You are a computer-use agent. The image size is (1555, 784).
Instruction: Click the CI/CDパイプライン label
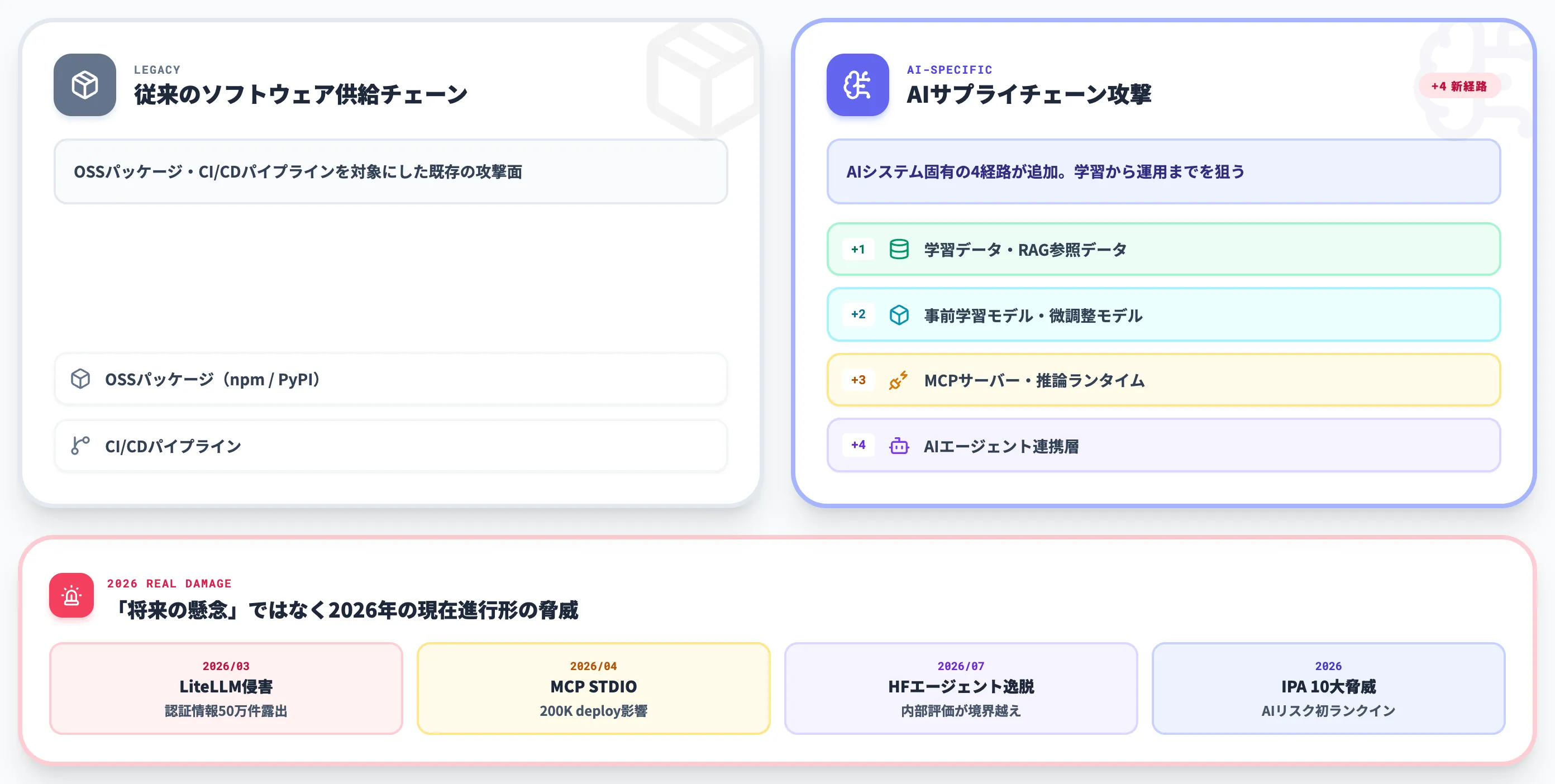[173, 446]
